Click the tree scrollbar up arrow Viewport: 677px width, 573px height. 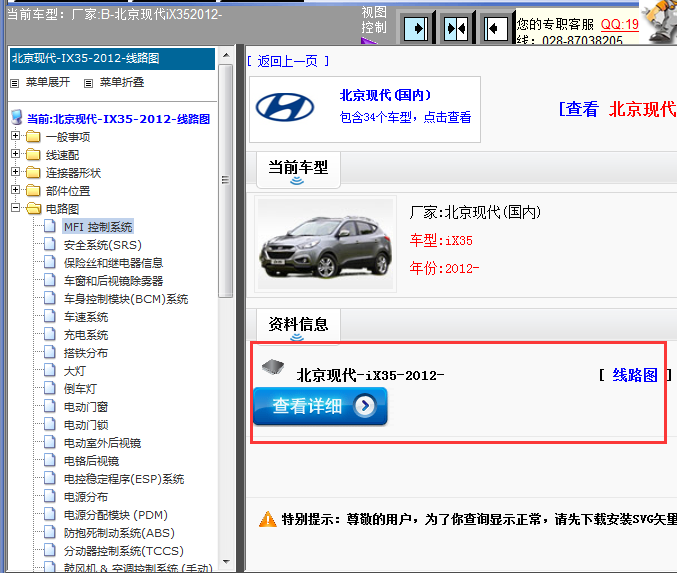click(x=226, y=55)
